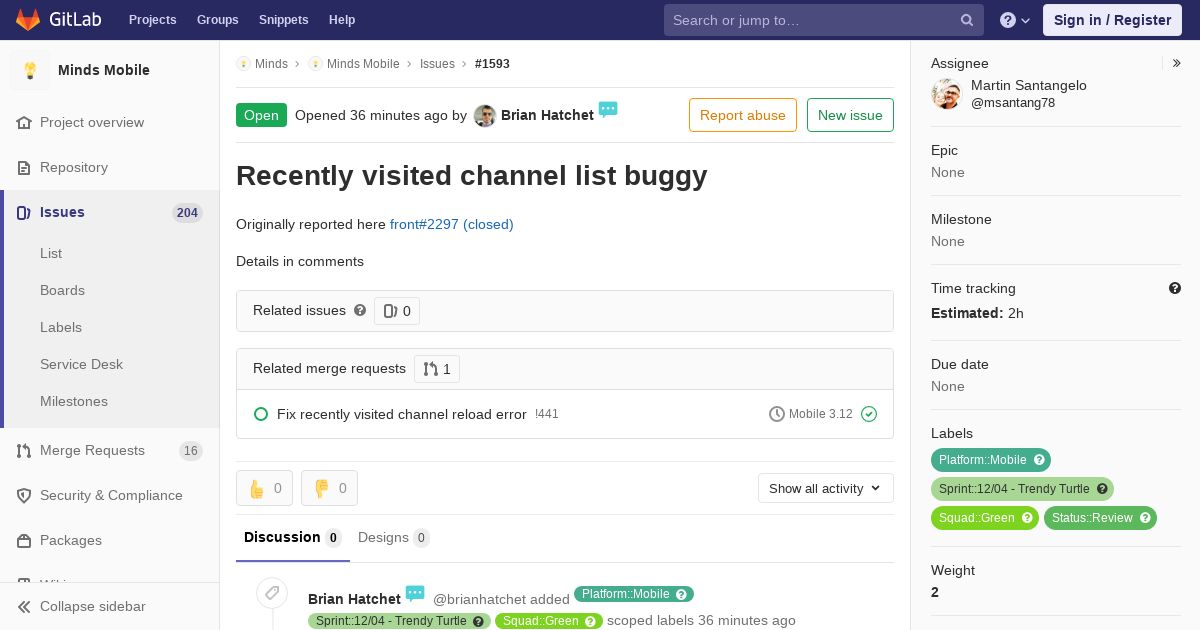Click the Related issues help icon

(x=360, y=311)
